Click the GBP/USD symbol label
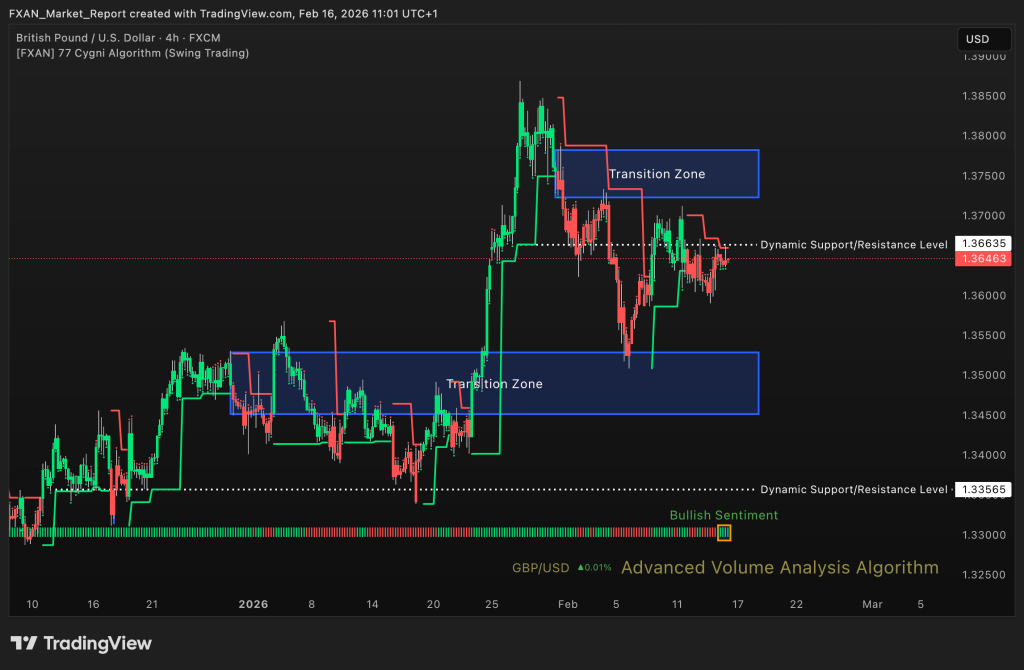 click(x=540, y=568)
